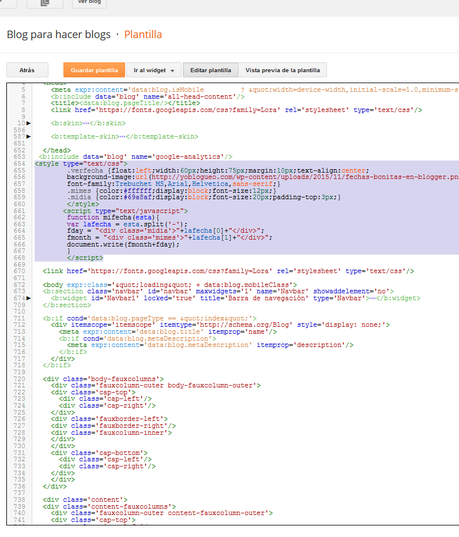Click the Atrás back button
Image resolution: width=459 pixels, height=537 pixels.
(27, 70)
